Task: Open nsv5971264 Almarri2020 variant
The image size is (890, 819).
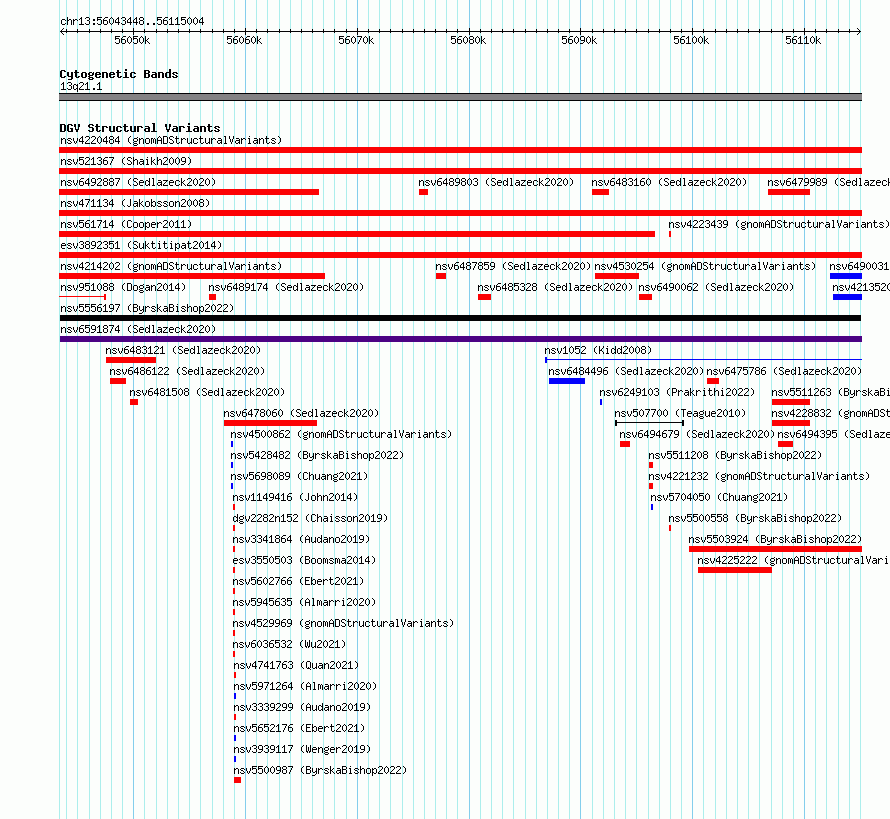Action: [305, 686]
